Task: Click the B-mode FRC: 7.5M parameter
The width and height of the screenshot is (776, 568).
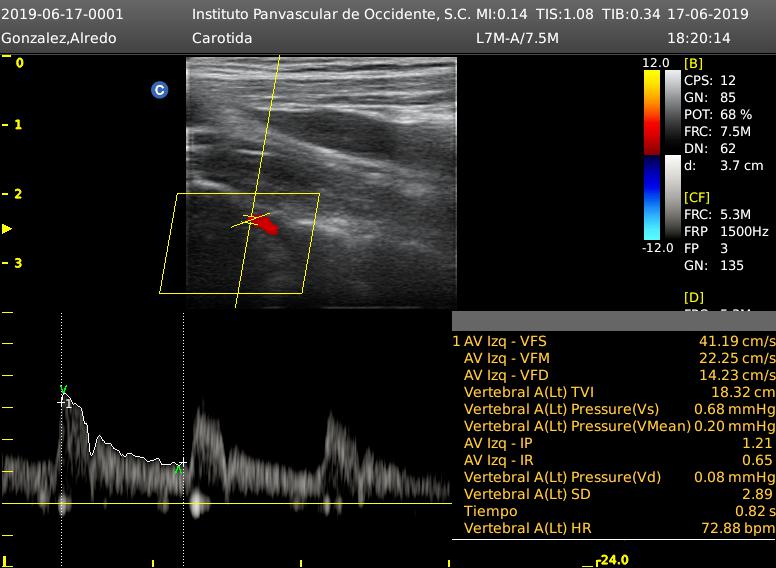Action: [x=718, y=132]
